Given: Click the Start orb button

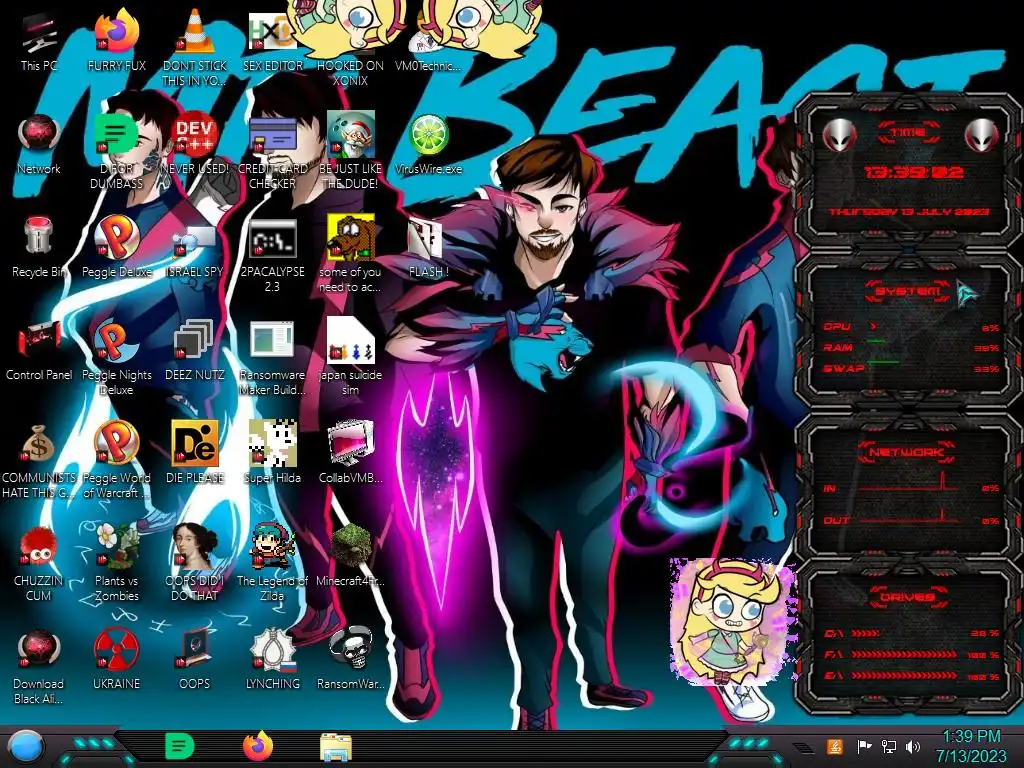Looking at the screenshot, I should [x=25, y=746].
